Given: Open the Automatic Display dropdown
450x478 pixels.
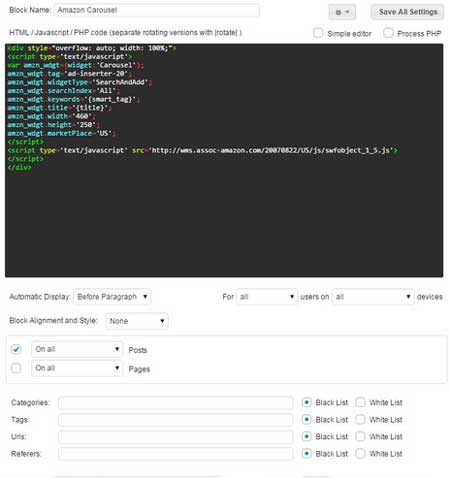Looking at the screenshot, I should pyautogui.click(x=112, y=297).
